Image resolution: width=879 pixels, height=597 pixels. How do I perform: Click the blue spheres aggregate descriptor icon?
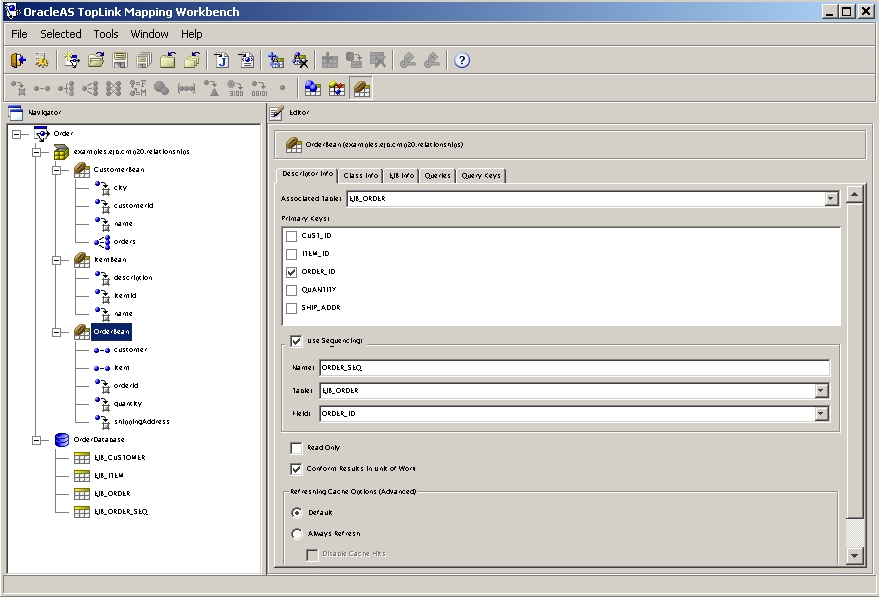313,88
